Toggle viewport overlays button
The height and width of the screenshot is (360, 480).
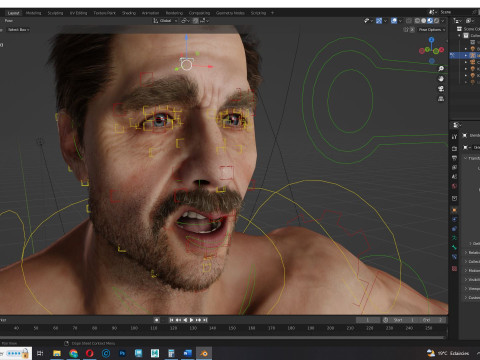click(394, 21)
